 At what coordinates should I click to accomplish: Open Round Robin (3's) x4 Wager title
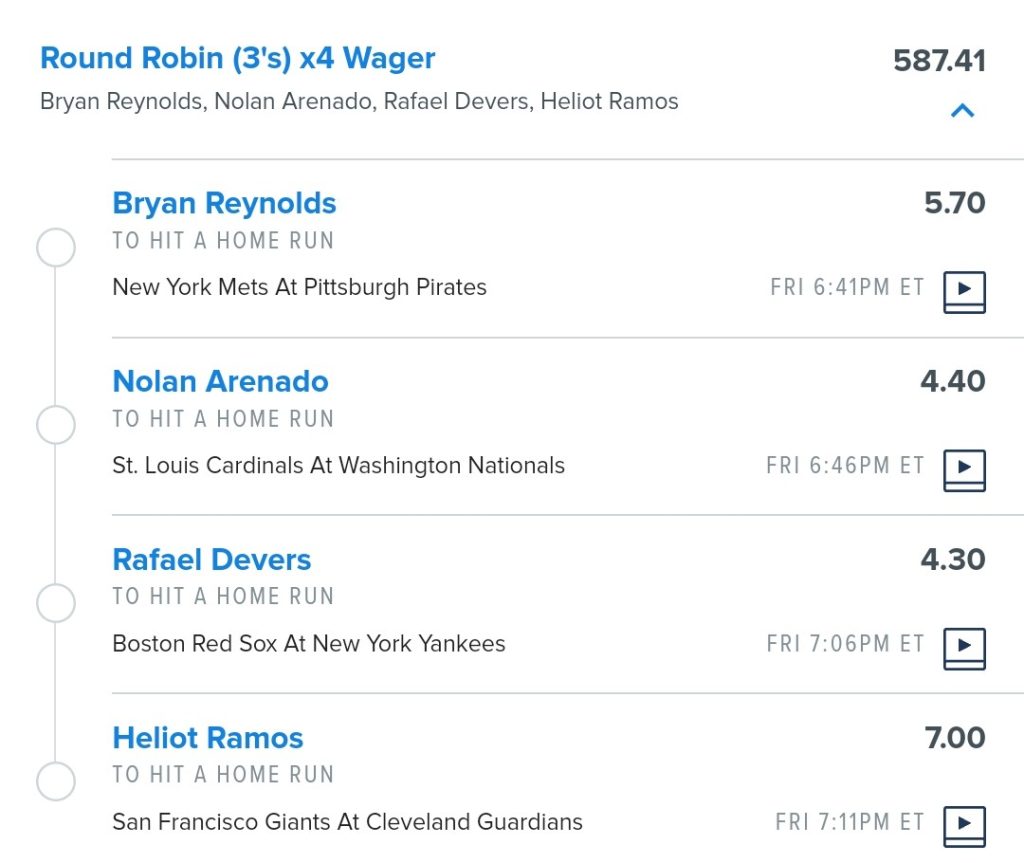coord(238,58)
